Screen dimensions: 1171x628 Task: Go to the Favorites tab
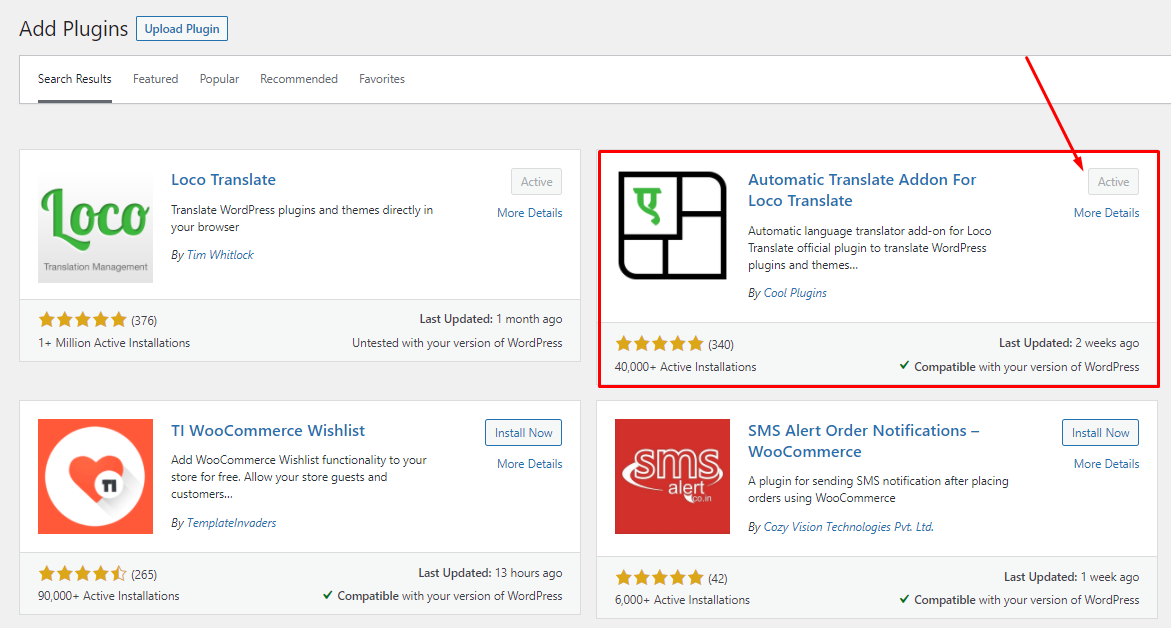382,79
